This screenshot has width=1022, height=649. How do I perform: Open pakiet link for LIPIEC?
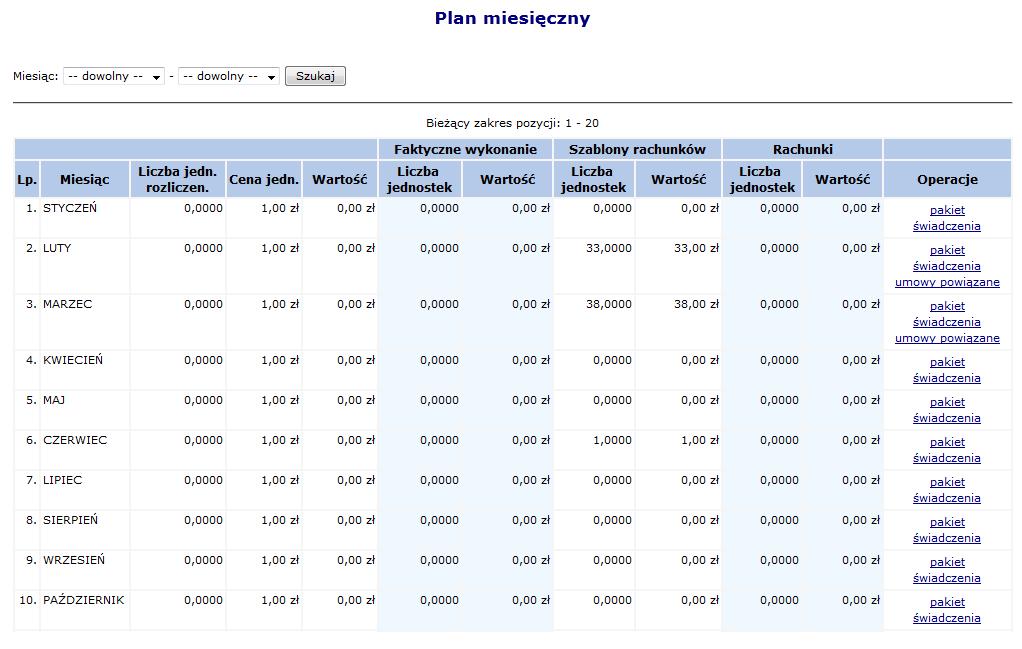tap(947, 482)
